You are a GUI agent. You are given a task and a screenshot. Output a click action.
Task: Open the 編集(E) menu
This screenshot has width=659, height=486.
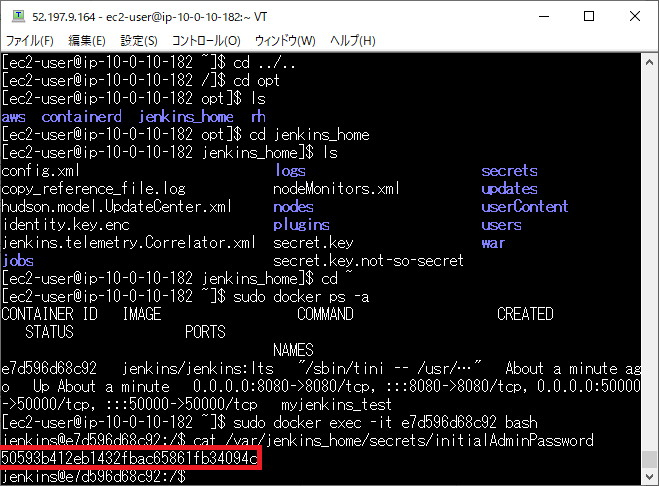click(87, 40)
